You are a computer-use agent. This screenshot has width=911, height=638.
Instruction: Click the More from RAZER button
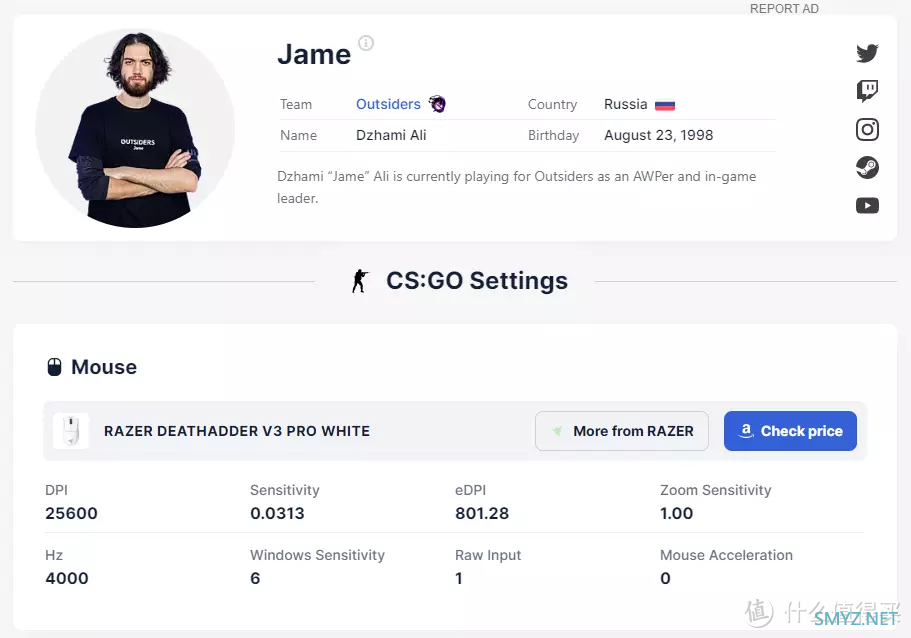tap(622, 431)
